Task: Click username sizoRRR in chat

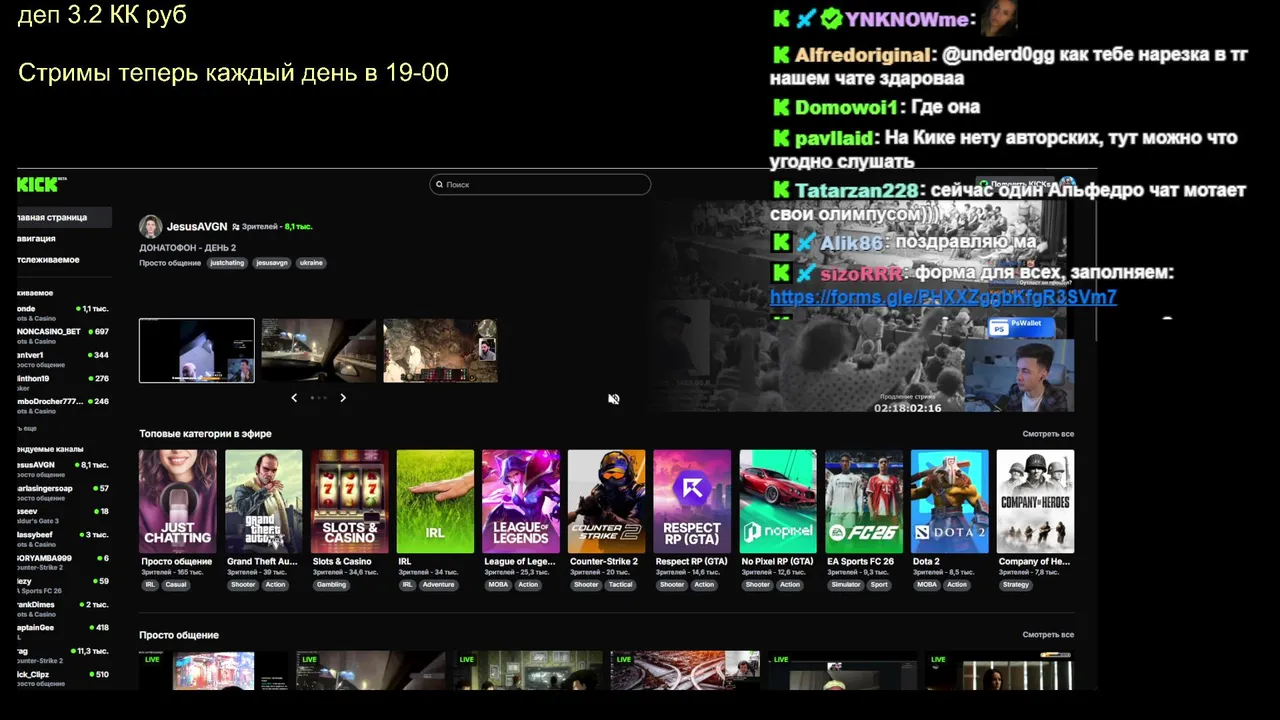Action: [x=861, y=273]
